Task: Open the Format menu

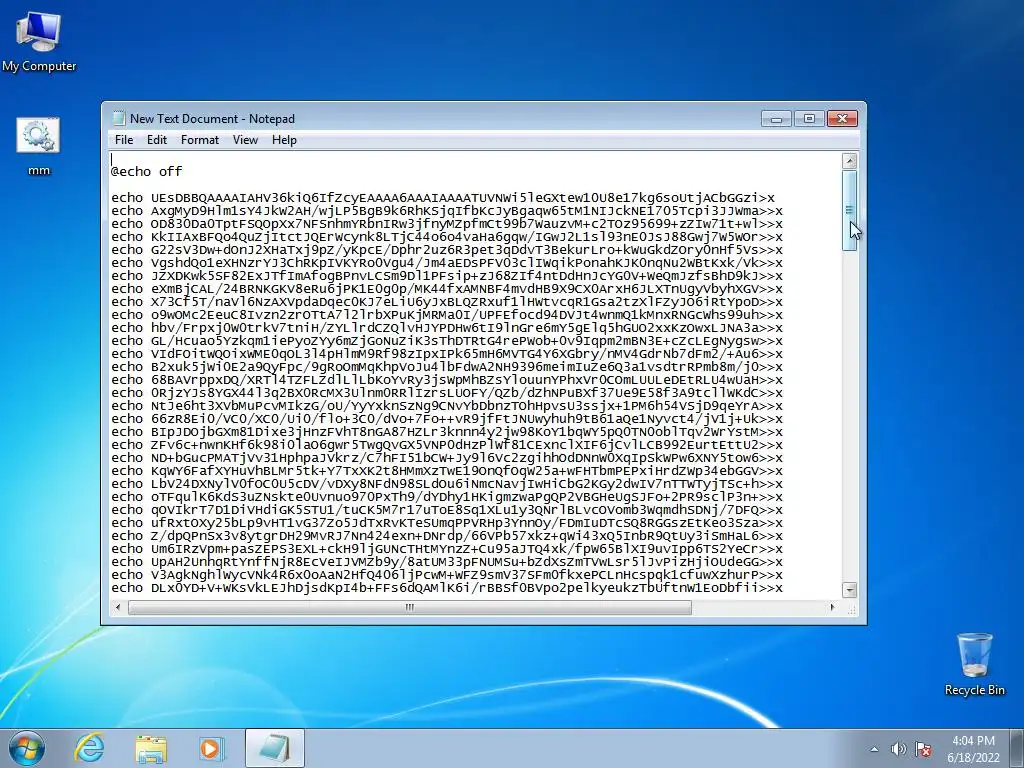Action: pos(200,140)
